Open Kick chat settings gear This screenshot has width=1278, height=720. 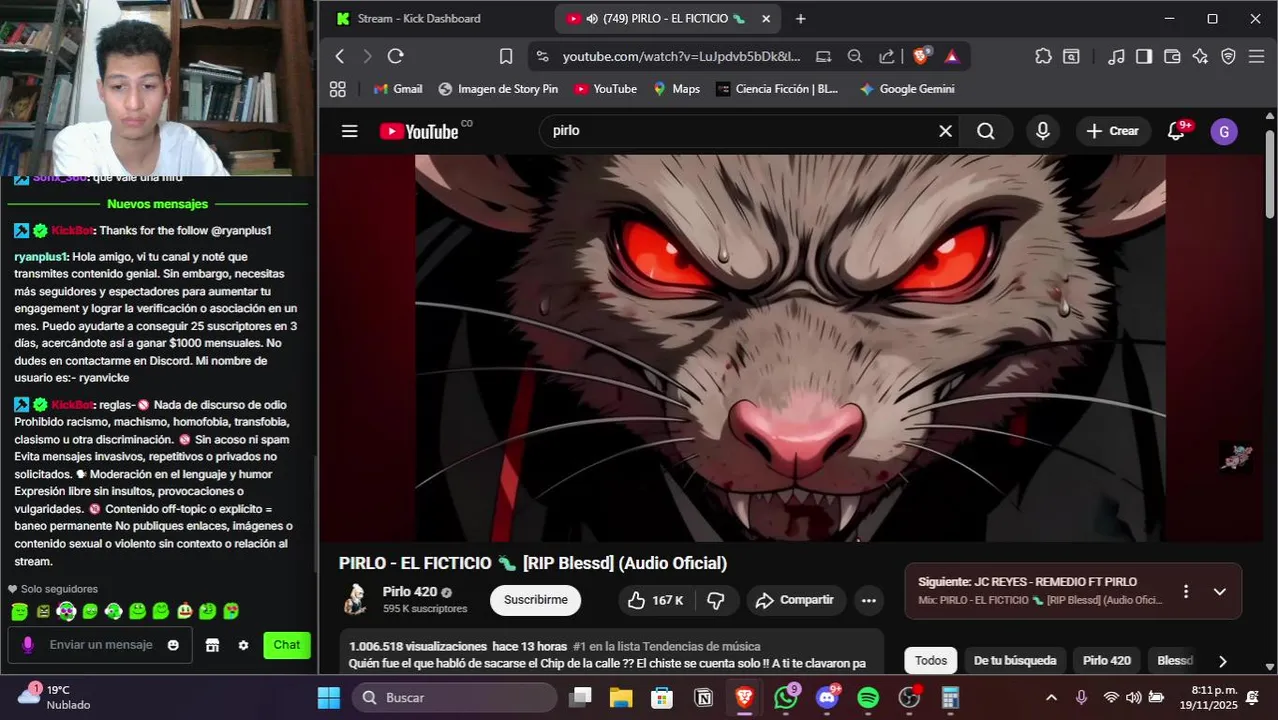point(243,645)
